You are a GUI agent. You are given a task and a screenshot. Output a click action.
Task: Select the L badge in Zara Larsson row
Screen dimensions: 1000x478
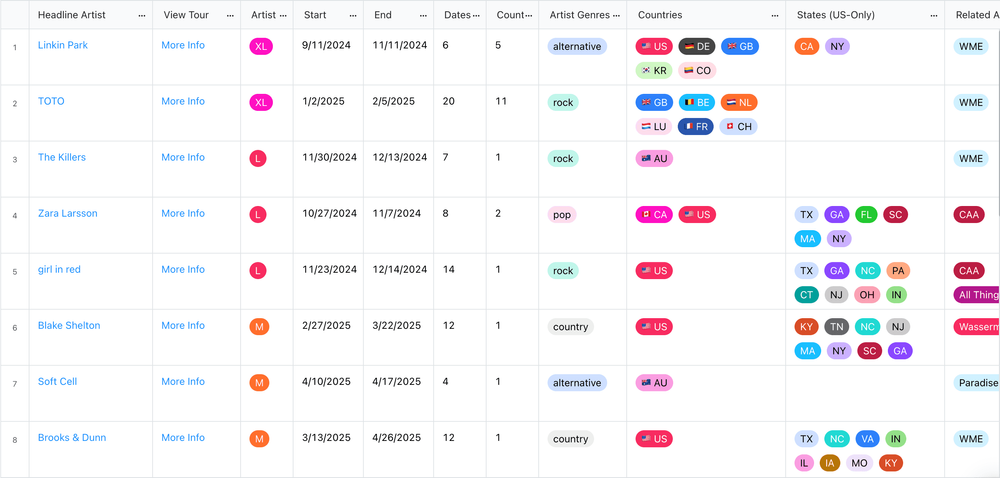point(258,215)
